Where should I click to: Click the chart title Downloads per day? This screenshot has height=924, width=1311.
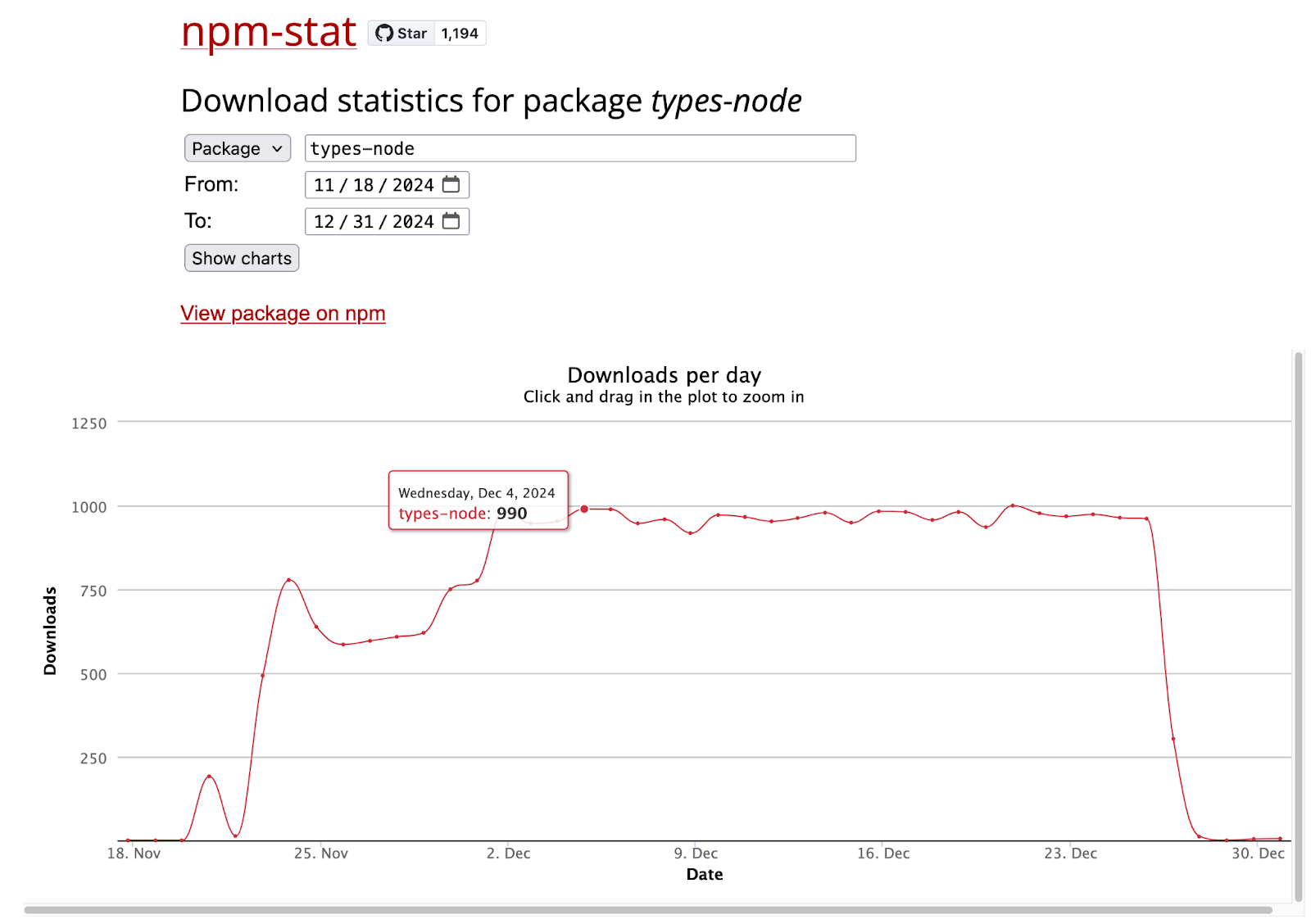pos(665,375)
